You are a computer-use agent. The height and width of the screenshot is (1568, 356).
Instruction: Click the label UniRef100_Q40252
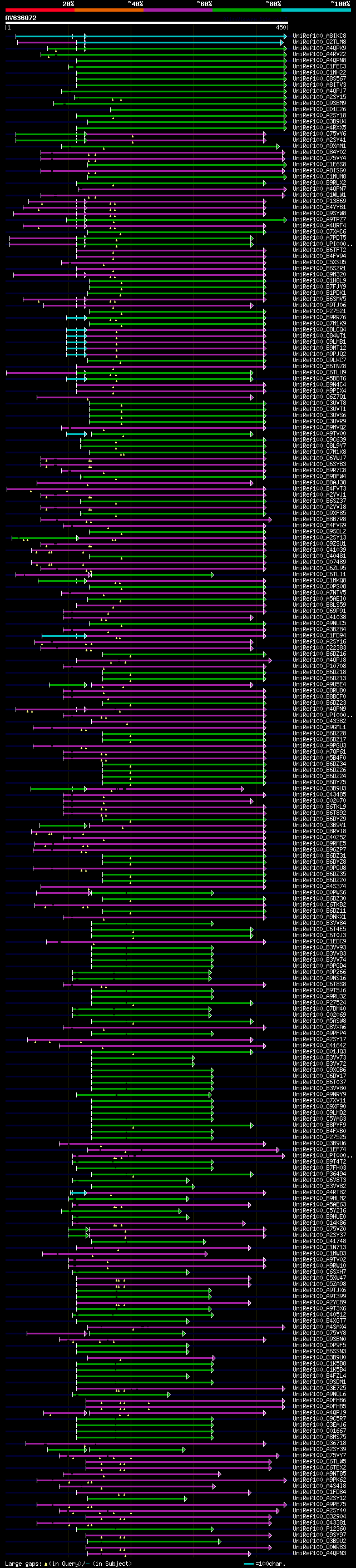pos(319,838)
